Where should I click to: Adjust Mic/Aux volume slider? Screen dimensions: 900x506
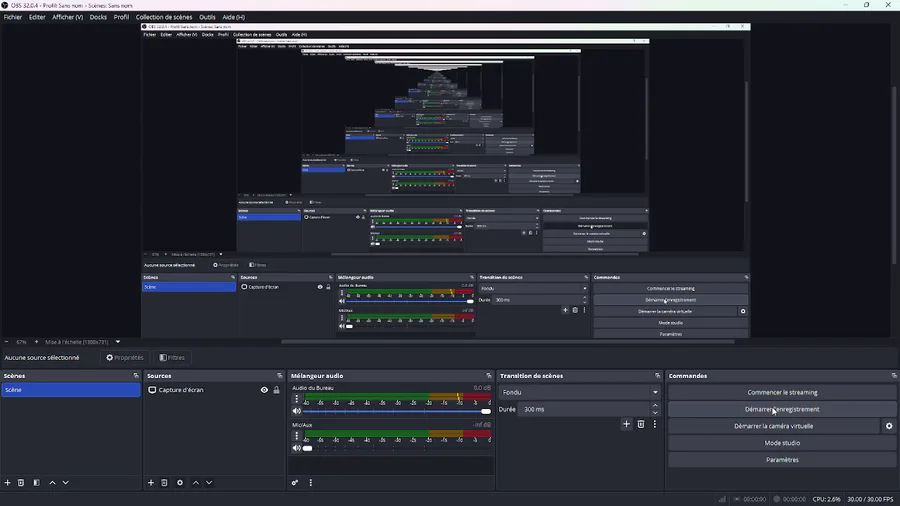[x=397, y=448]
